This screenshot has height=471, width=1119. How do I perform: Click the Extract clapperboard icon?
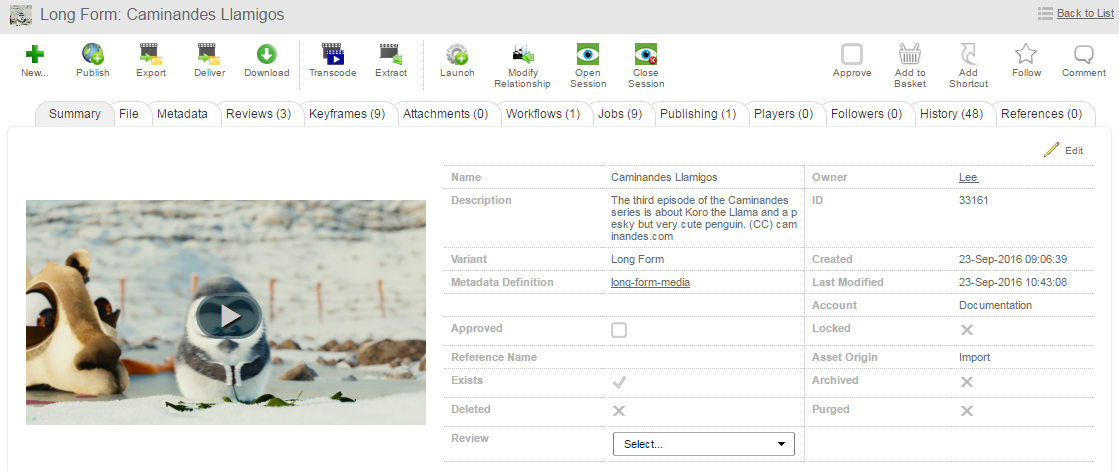[390, 54]
